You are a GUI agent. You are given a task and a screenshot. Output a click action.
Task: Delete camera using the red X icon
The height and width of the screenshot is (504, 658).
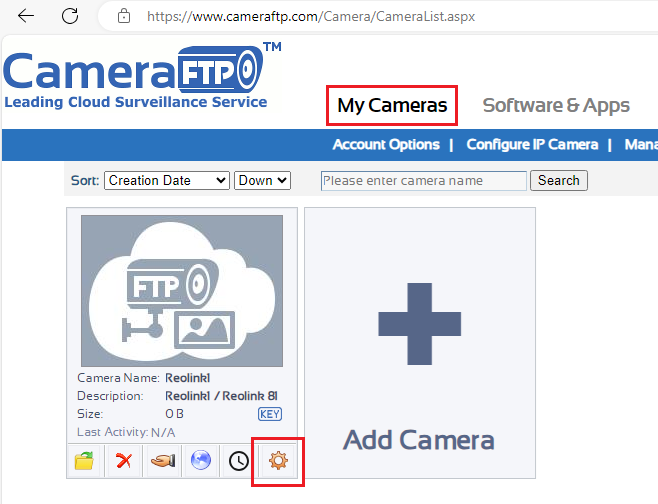click(x=124, y=462)
